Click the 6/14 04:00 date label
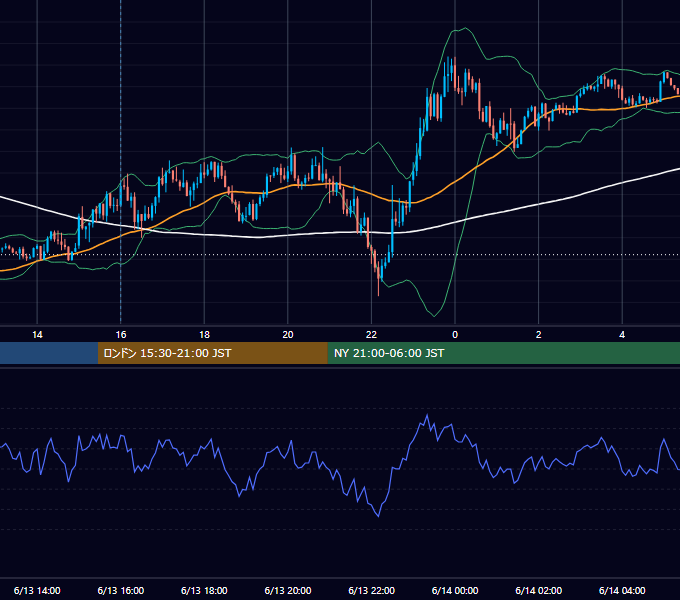 pyautogui.click(x=622, y=590)
